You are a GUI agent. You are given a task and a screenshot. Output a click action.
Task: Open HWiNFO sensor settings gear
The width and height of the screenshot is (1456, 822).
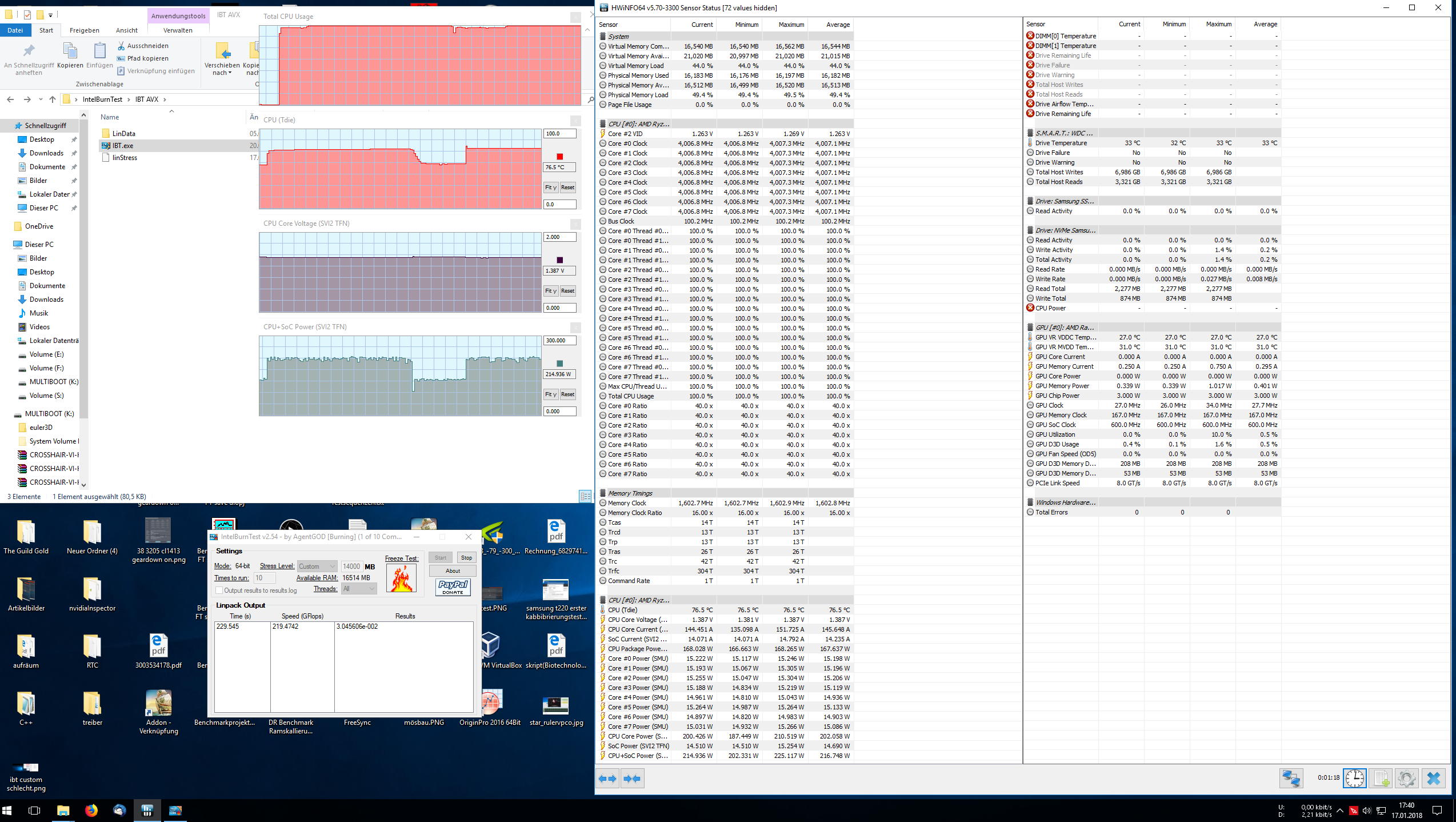(x=1406, y=779)
